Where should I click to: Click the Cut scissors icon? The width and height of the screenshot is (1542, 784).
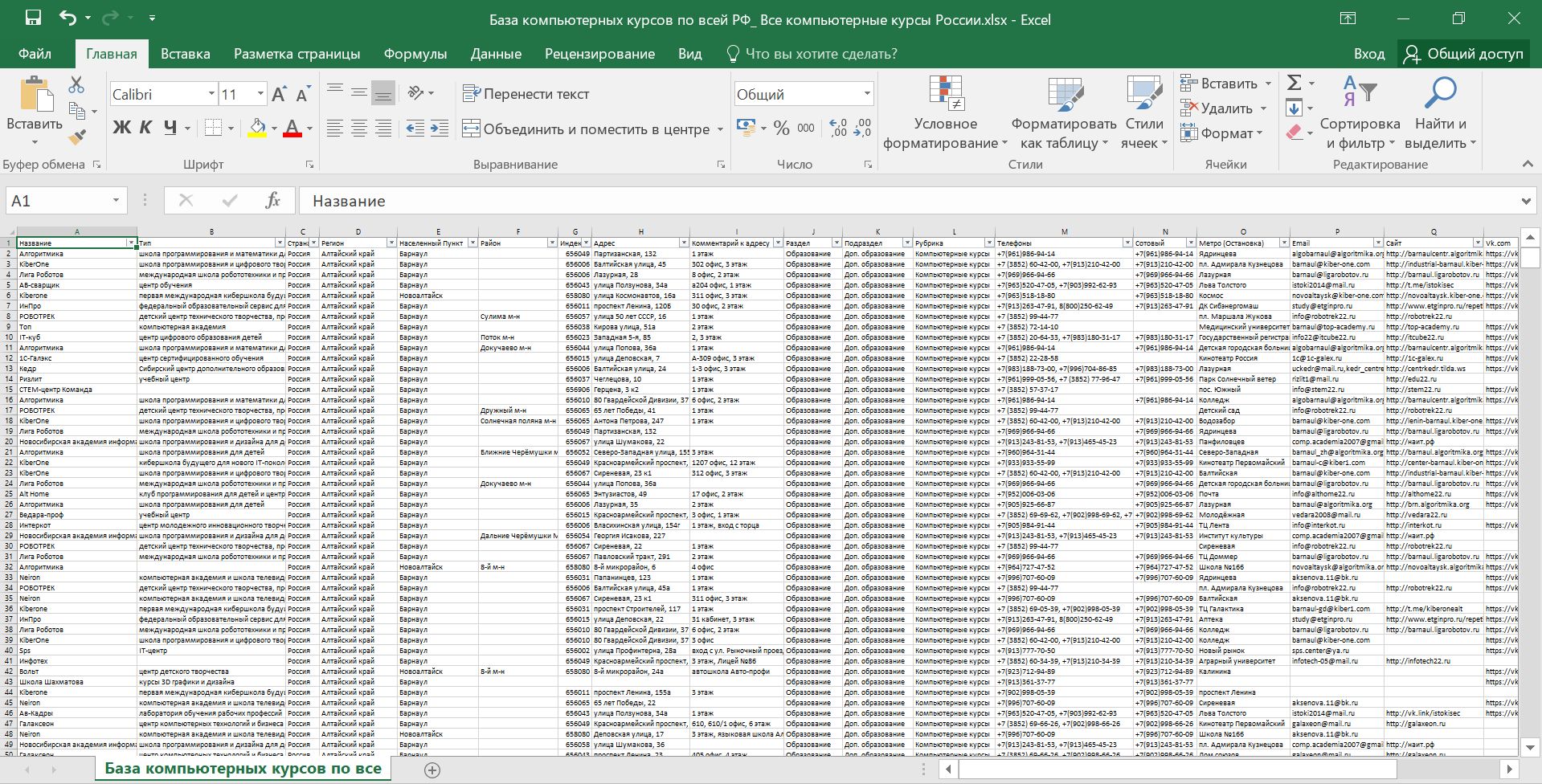pyautogui.click(x=76, y=84)
